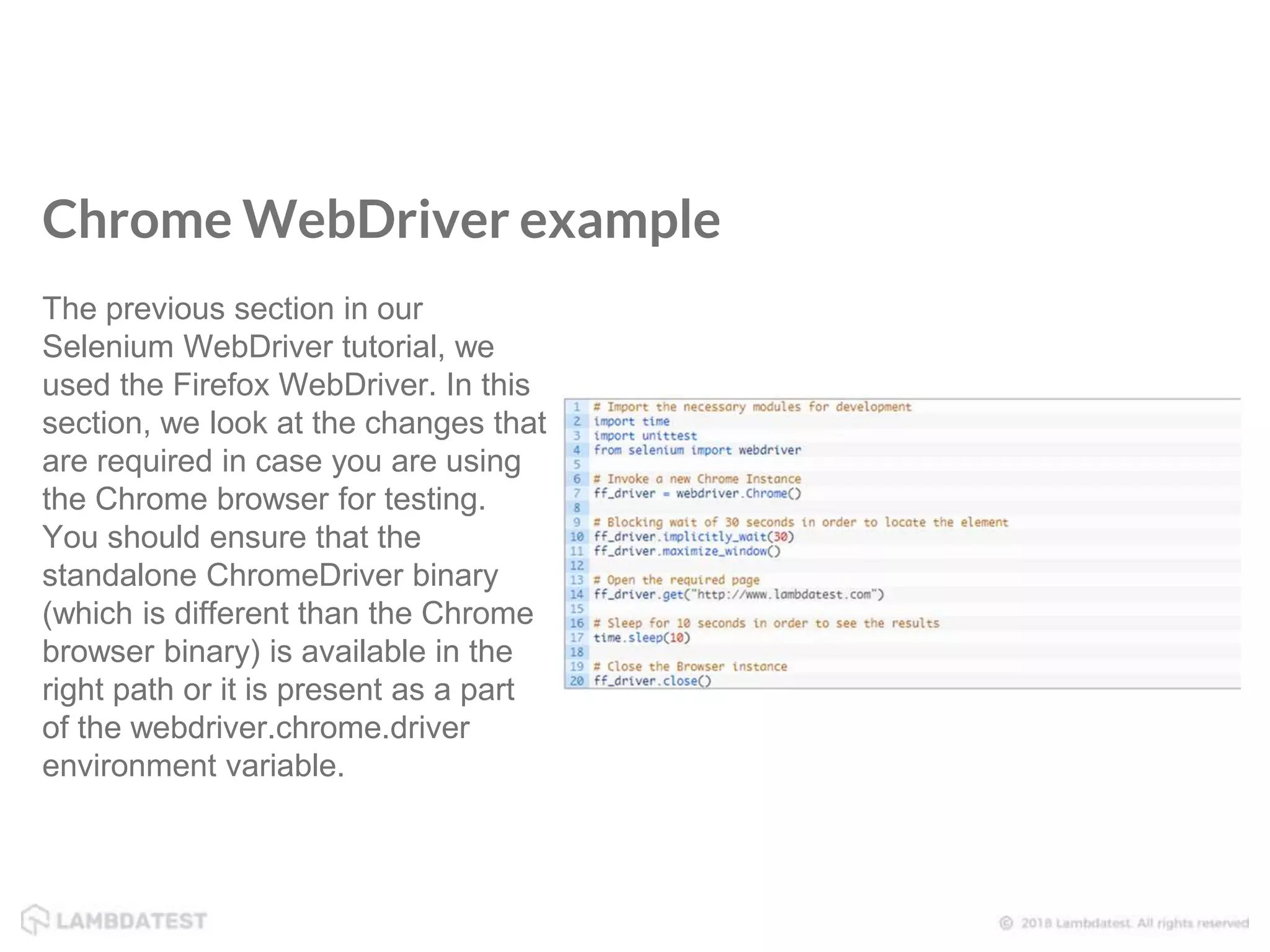Click the LambdaTest logo in footer
The height and width of the screenshot is (952, 1270).
coord(113,920)
